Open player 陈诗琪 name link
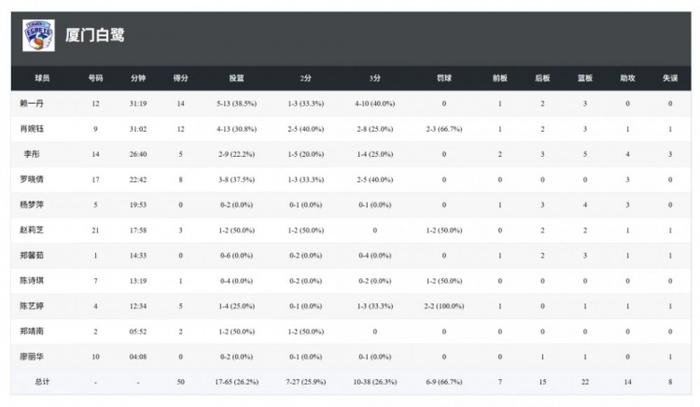The image size is (700, 407). pyautogui.click(x=32, y=281)
